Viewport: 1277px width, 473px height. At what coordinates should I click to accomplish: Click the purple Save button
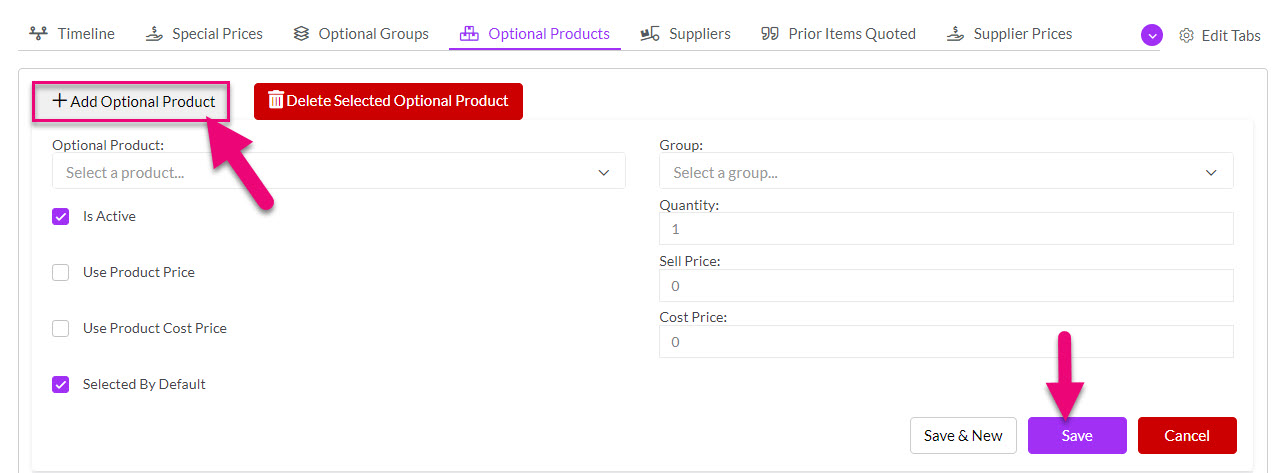[1077, 435]
